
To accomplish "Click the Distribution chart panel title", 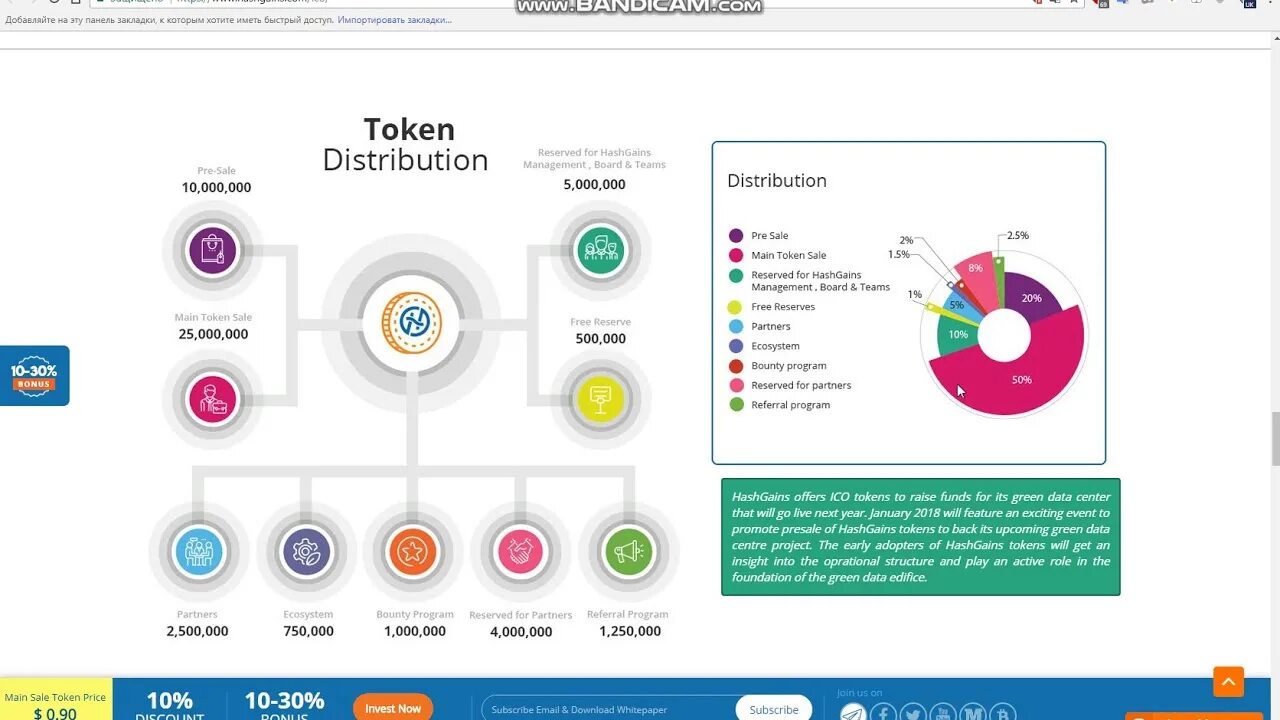I will click(x=777, y=181).
